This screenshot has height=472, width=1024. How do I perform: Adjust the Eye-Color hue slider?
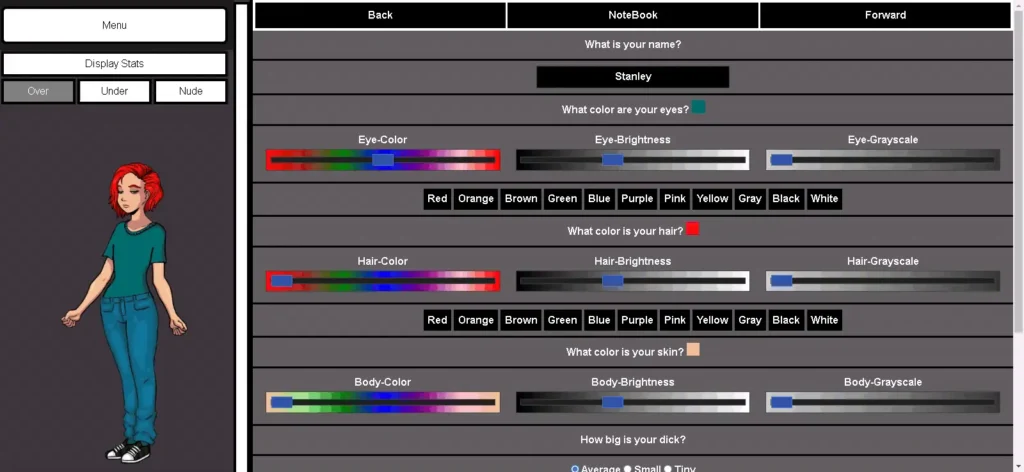pos(383,160)
